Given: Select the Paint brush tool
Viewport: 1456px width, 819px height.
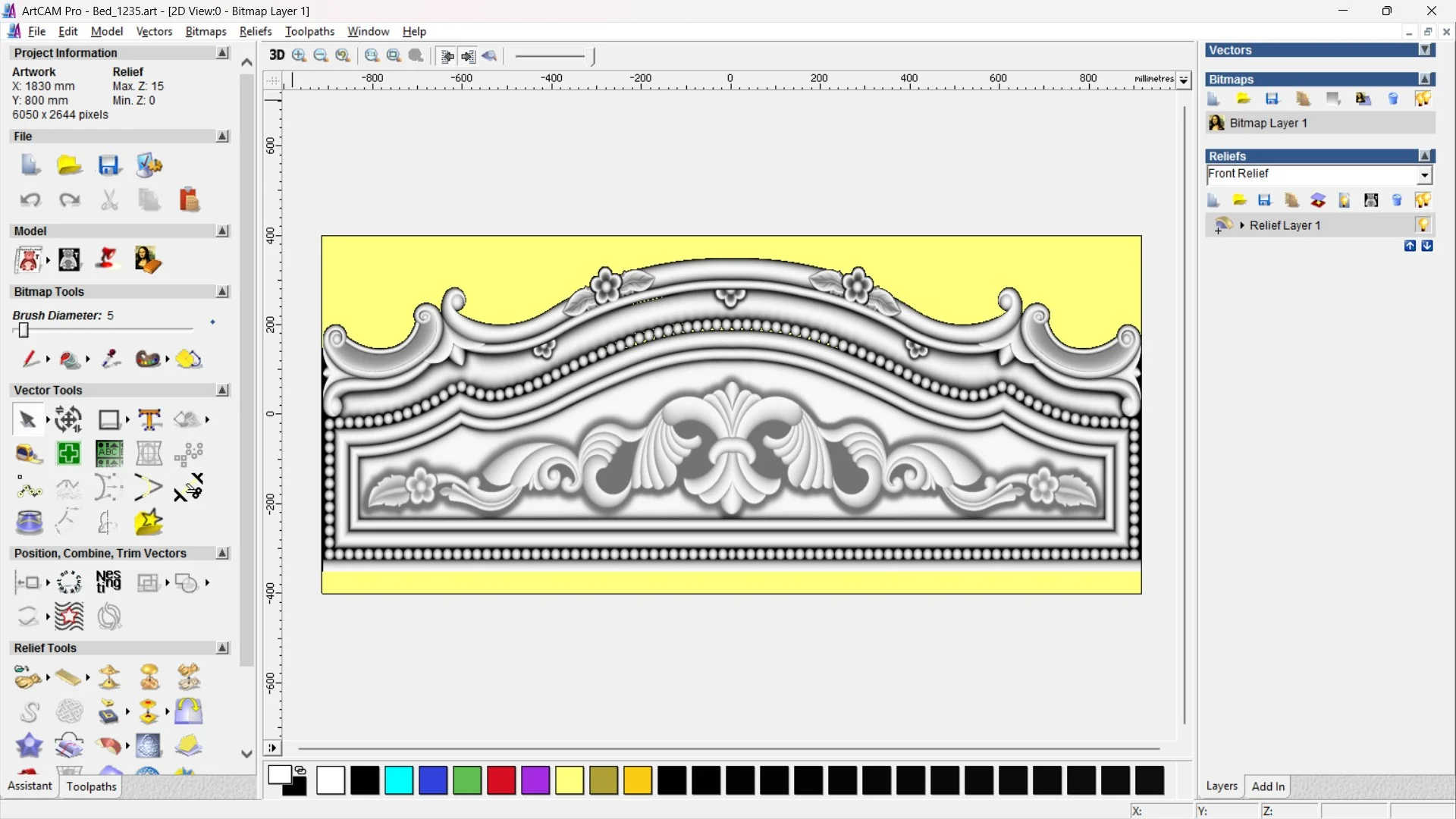Looking at the screenshot, I should tap(30, 359).
